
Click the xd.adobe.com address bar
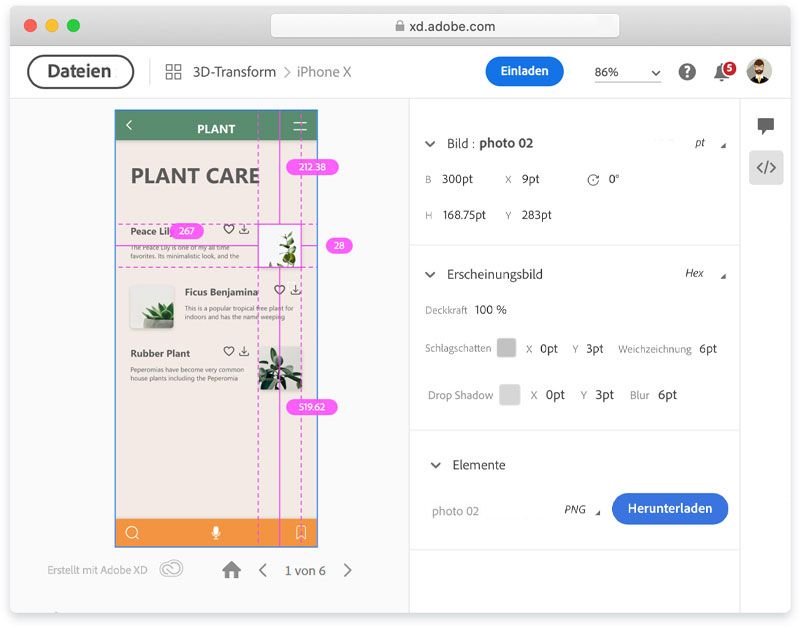click(445, 26)
